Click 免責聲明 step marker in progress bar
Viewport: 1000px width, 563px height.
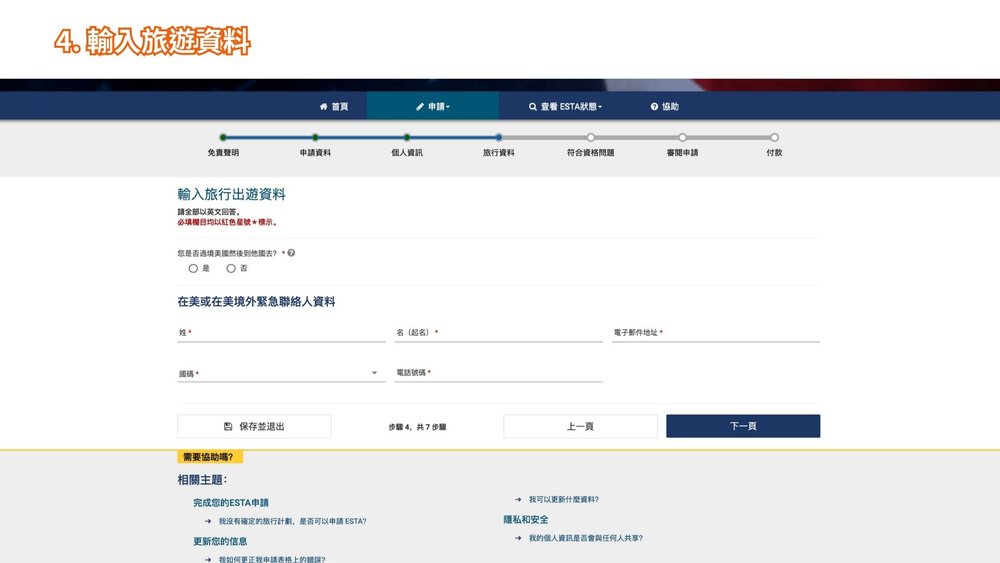223,137
